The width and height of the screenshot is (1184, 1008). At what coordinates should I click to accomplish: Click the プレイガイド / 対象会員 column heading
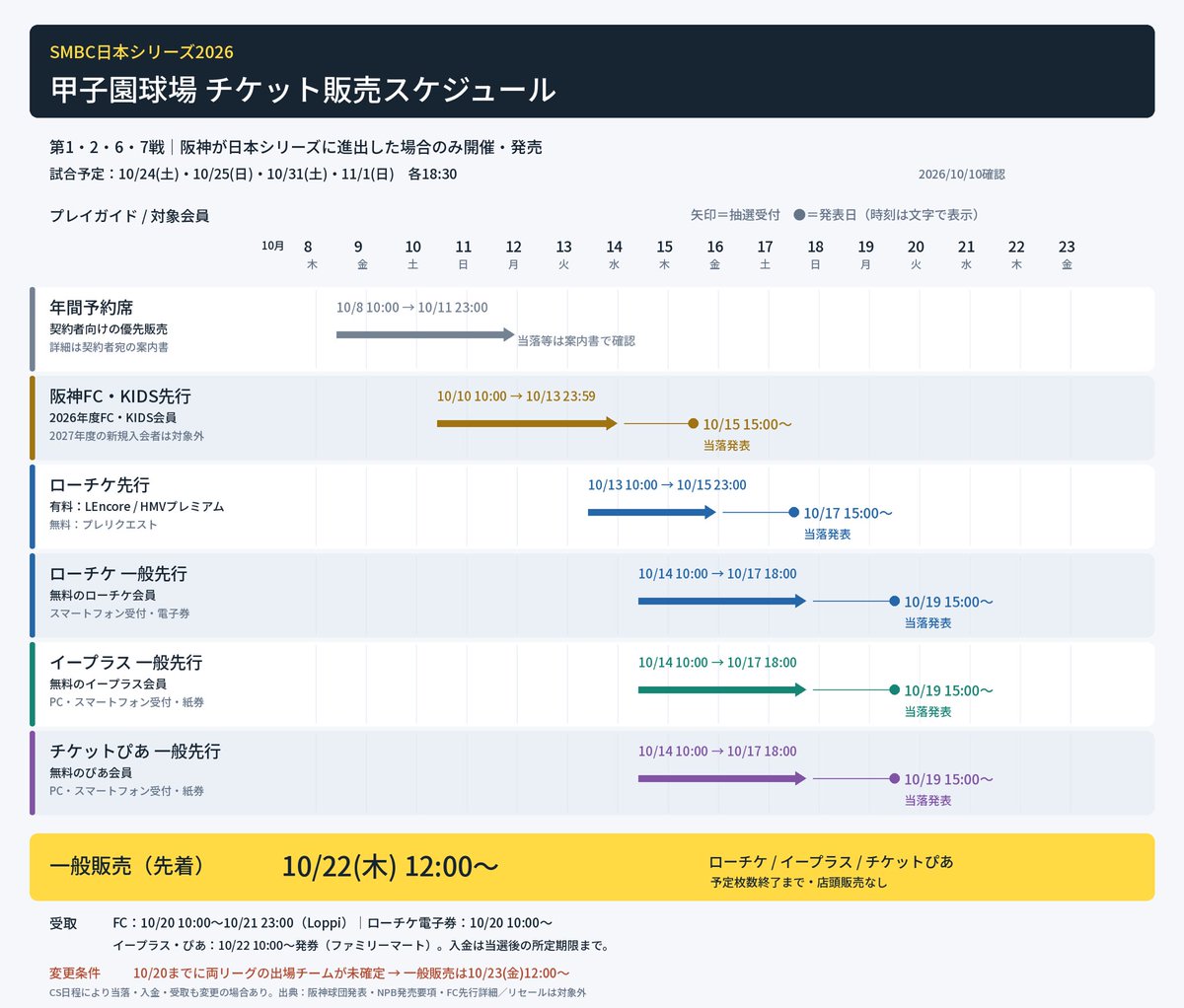(129, 216)
